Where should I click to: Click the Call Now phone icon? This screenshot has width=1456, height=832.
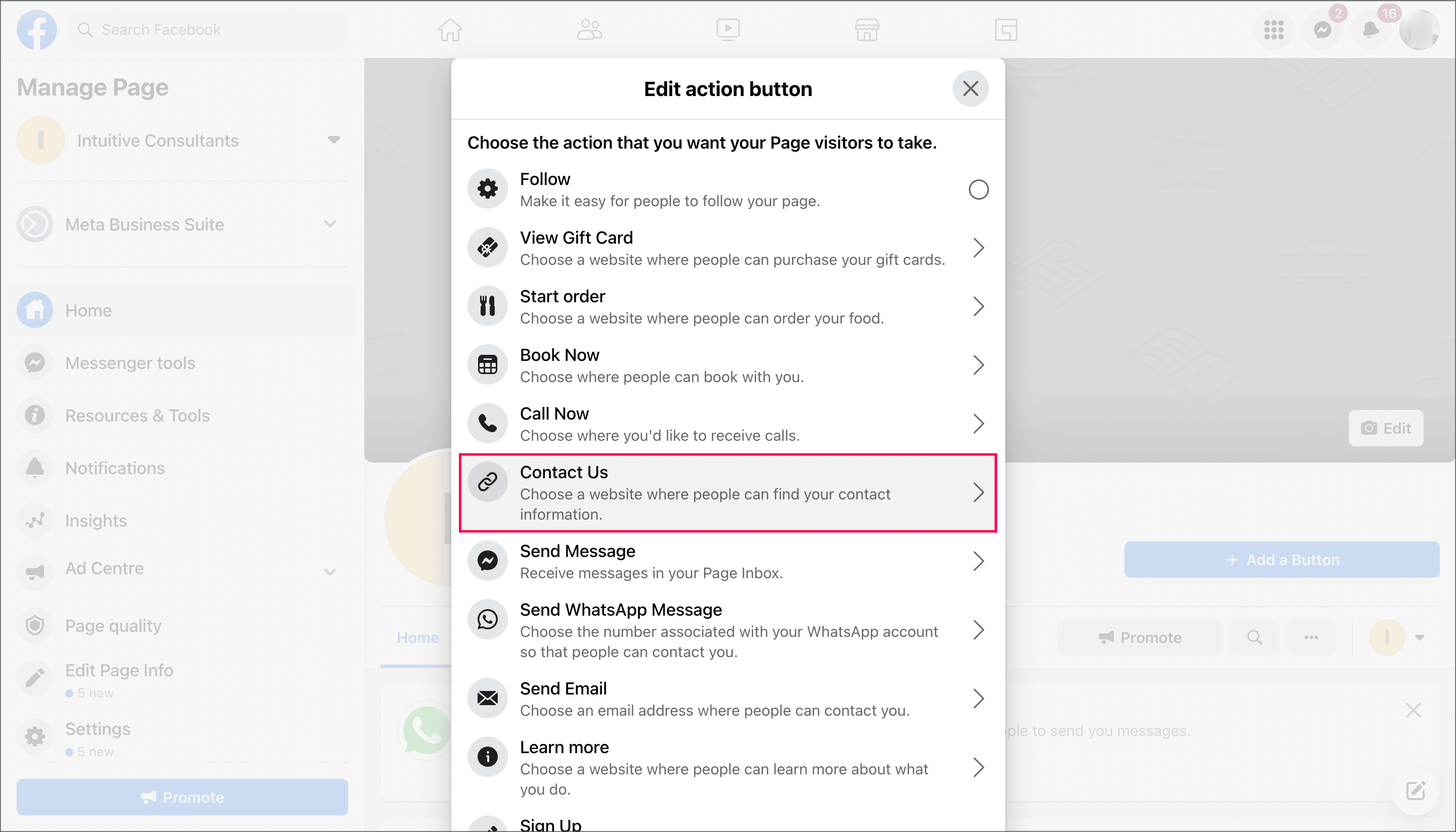(x=487, y=424)
